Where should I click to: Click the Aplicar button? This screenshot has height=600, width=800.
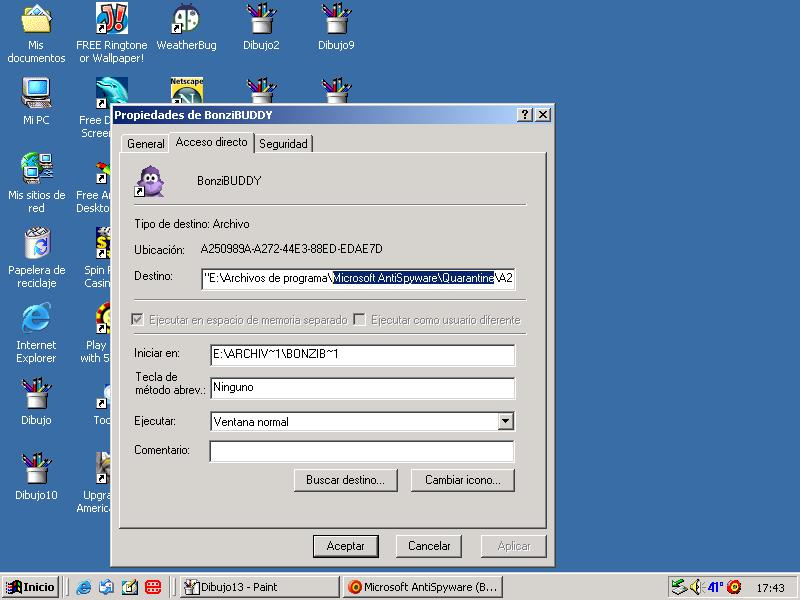(x=514, y=546)
